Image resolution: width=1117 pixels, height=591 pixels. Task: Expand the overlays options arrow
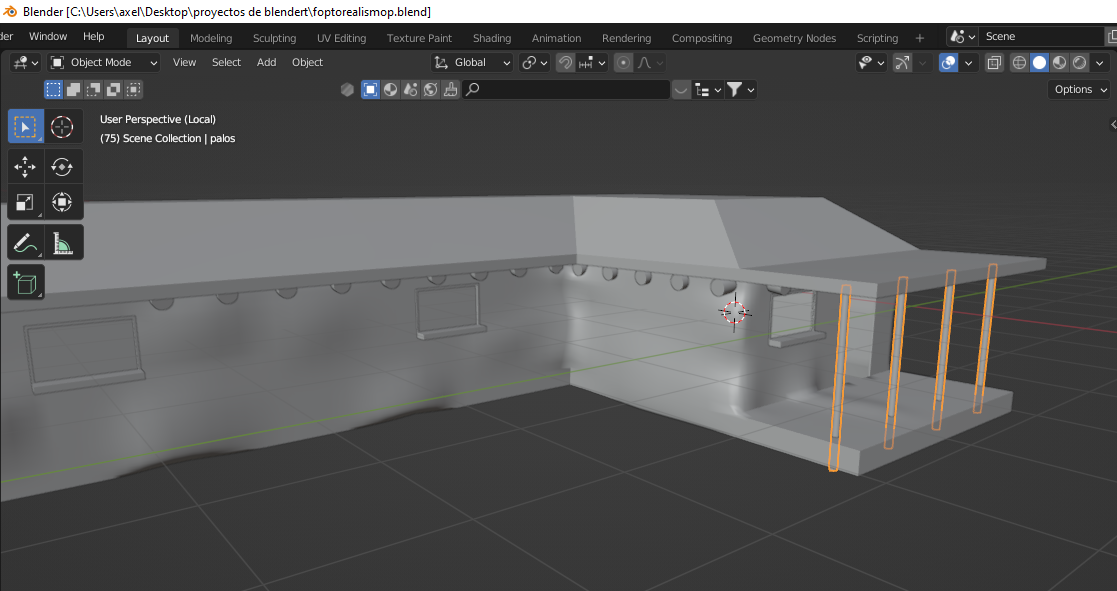968,63
